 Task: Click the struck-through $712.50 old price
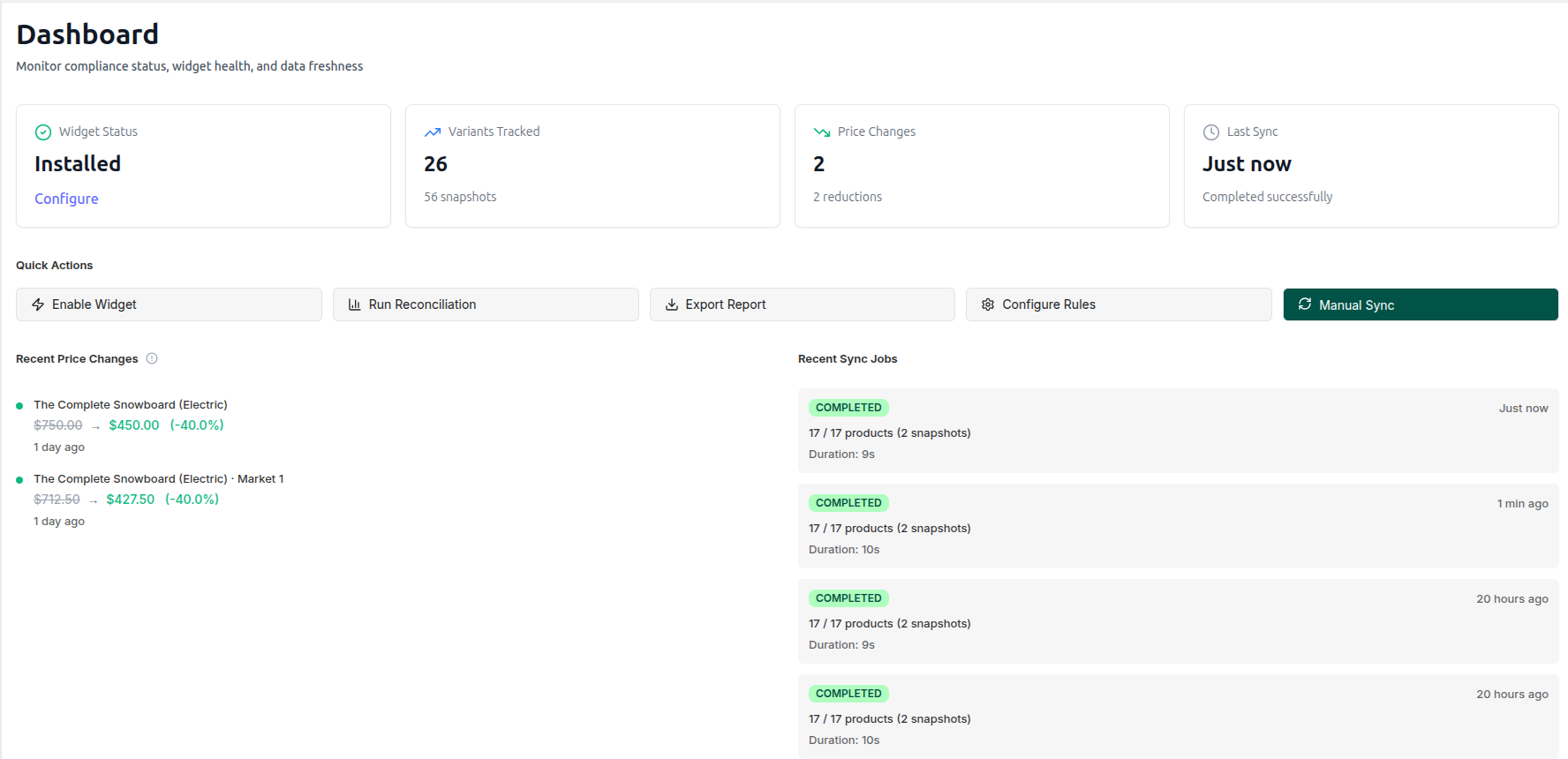[57, 500]
